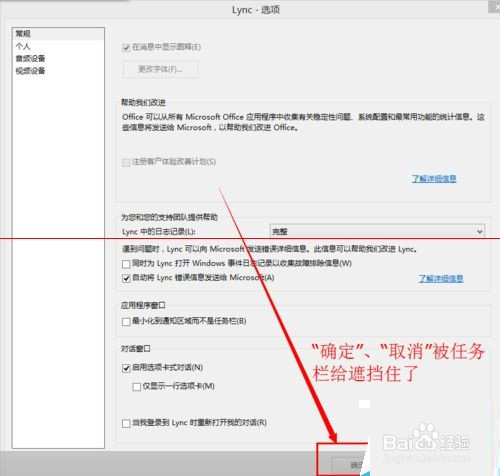Select 个人 category in left list

58,46
